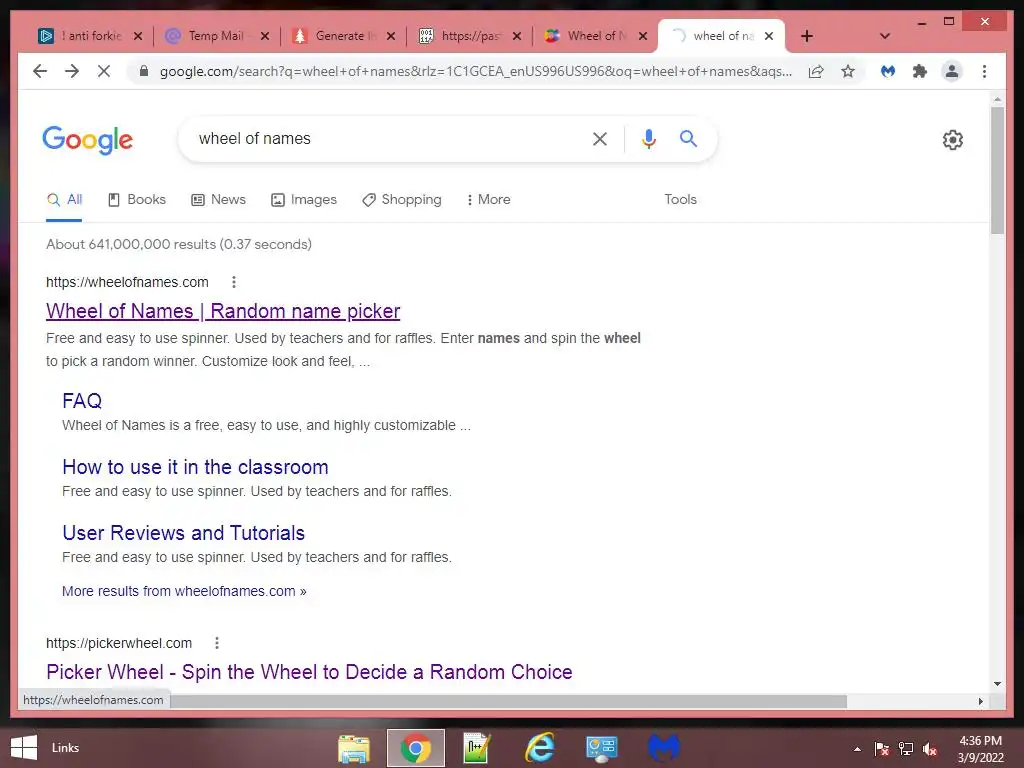1024x768 pixels.
Task: Open Malwarebytes from the taskbar
Action: [x=664, y=748]
